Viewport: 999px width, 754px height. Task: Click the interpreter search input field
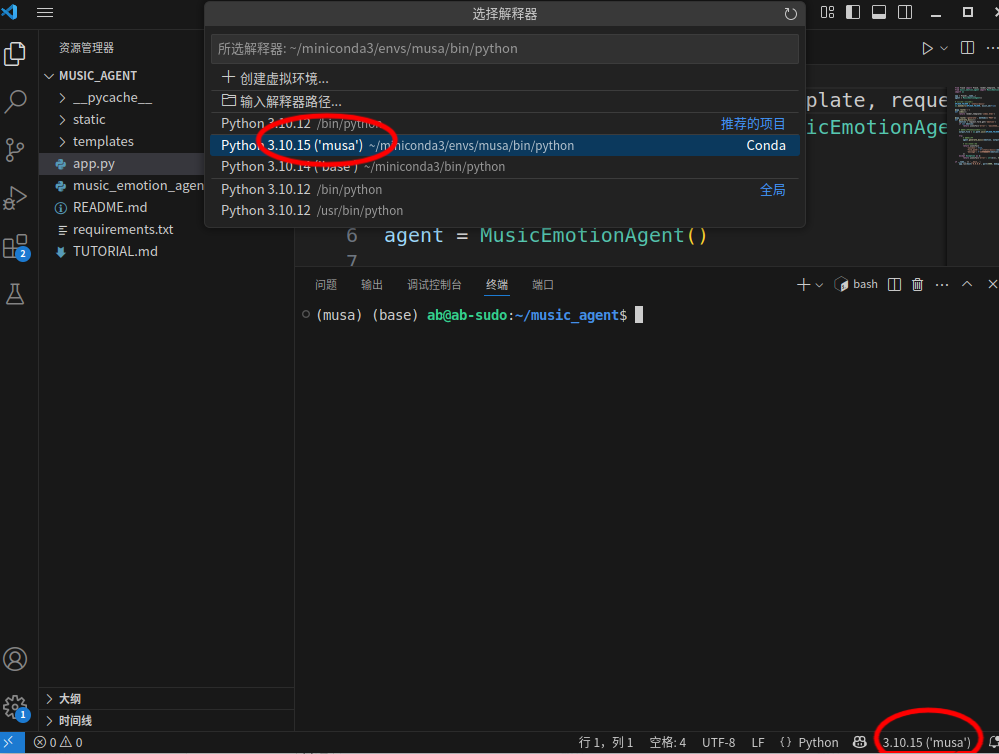pos(504,48)
